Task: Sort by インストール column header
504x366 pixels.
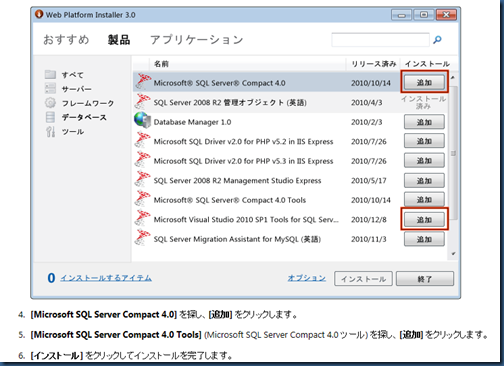Action: click(427, 64)
